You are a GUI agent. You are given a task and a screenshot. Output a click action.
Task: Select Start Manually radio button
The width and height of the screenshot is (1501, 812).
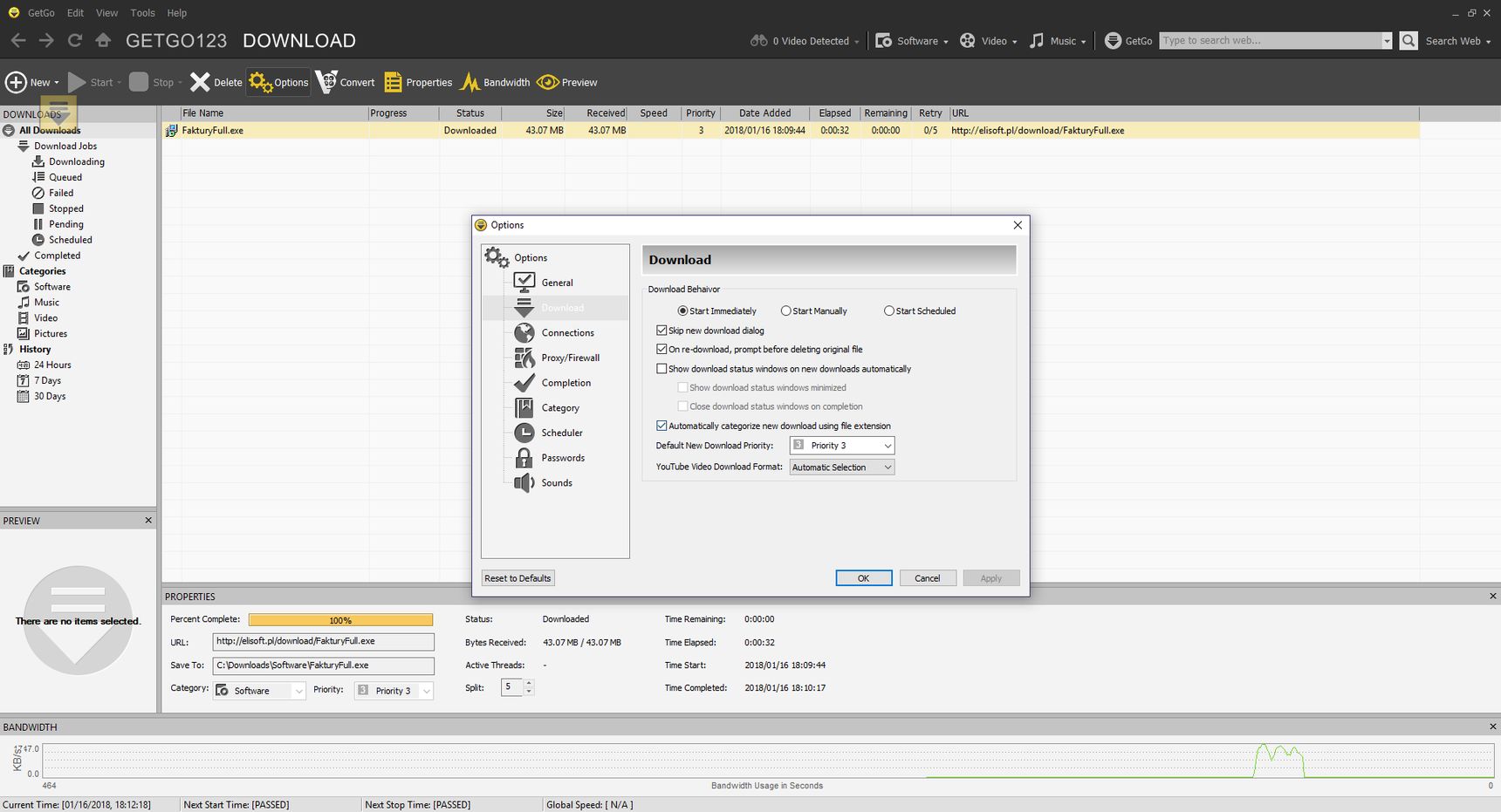(785, 310)
